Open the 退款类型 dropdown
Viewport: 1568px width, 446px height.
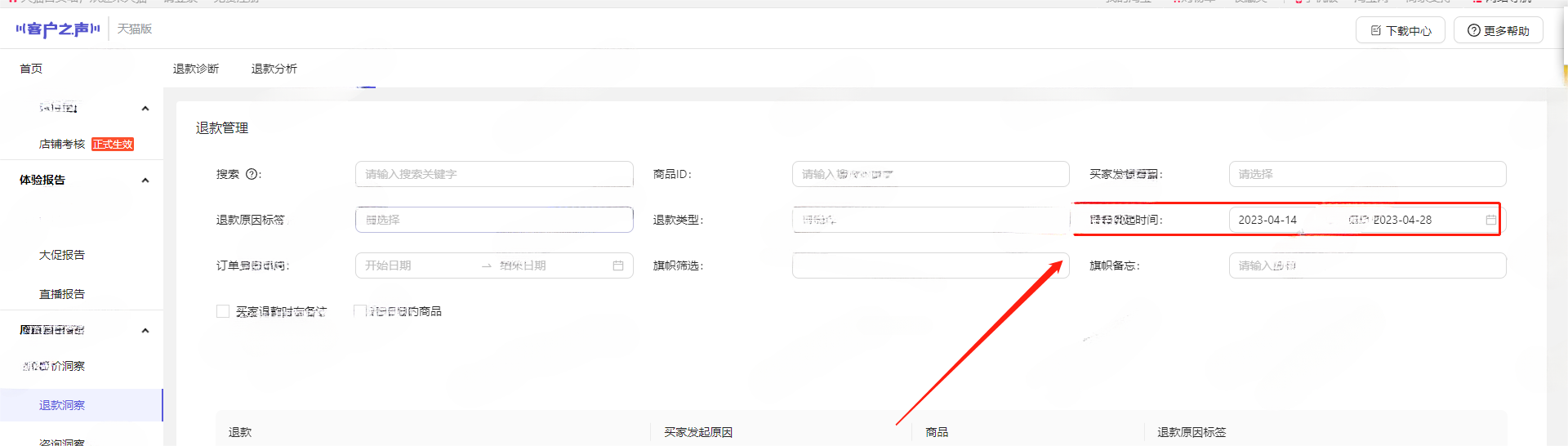(x=930, y=220)
